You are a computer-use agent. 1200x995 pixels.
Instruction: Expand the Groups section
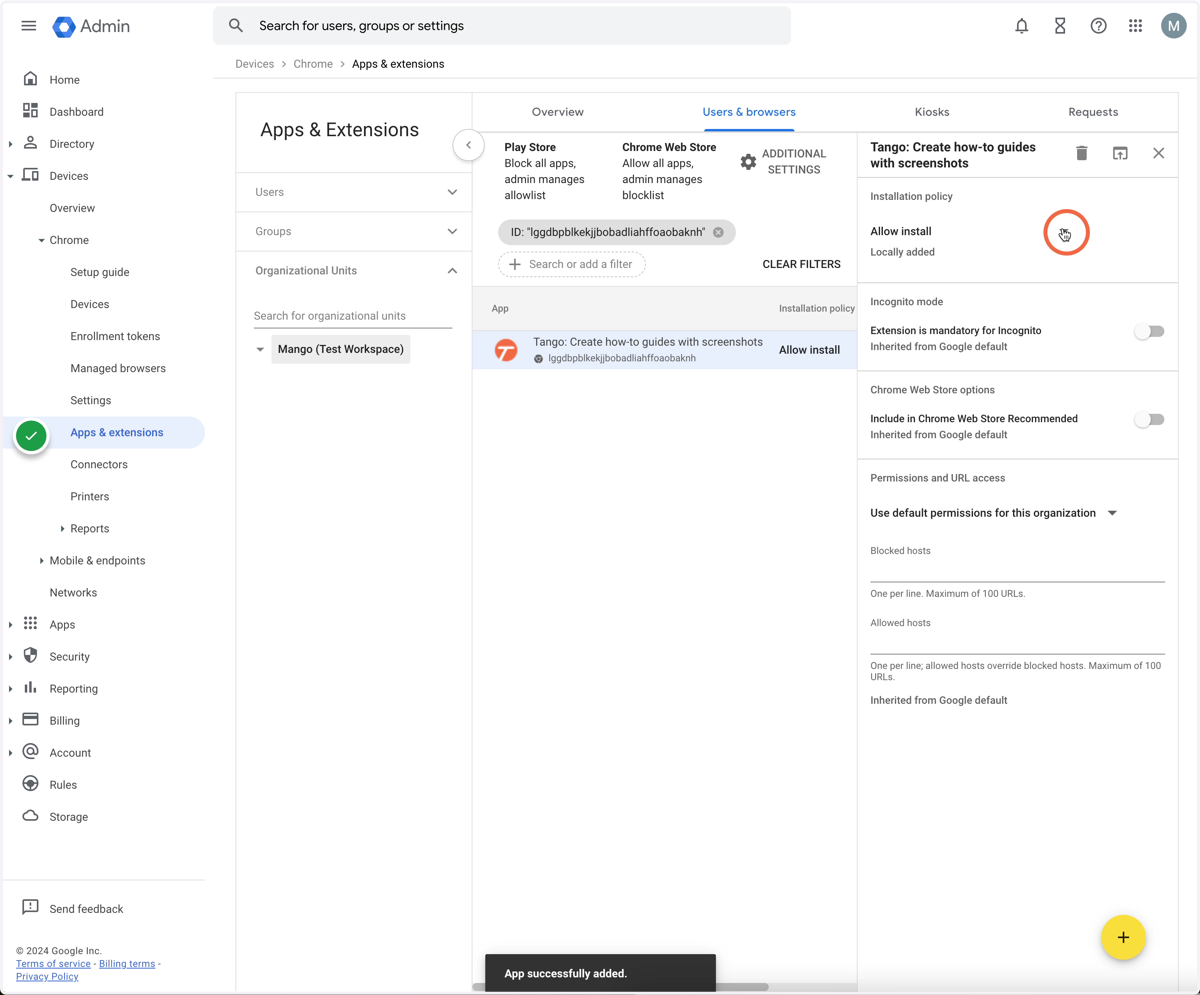(354, 231)
